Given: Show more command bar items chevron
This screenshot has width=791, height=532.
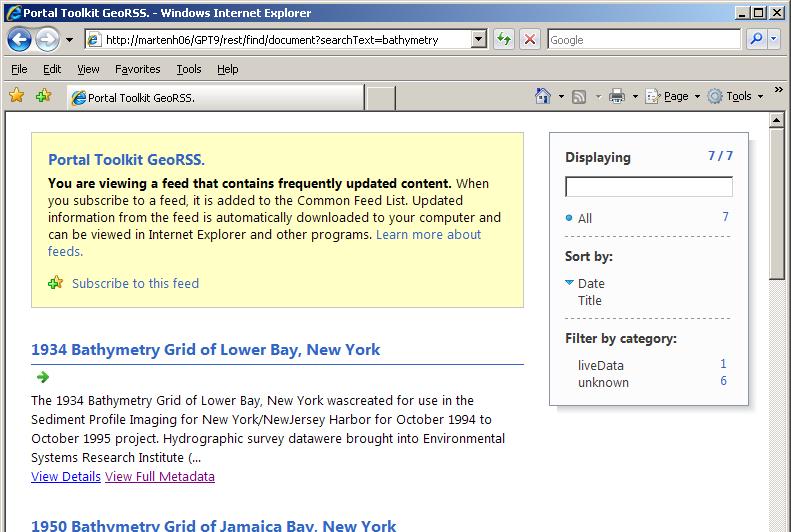Looking at the screenshot, I should point(779,90).
